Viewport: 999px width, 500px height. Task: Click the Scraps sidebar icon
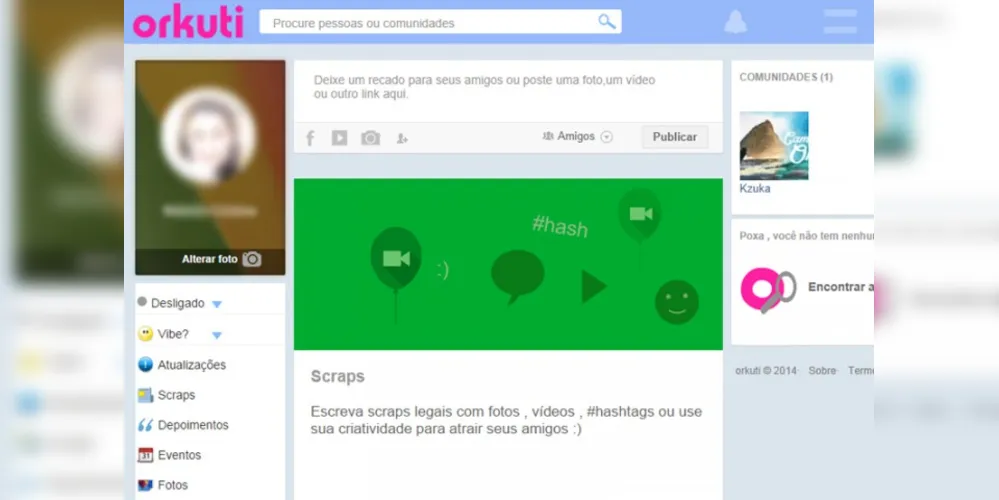(145, 395)
